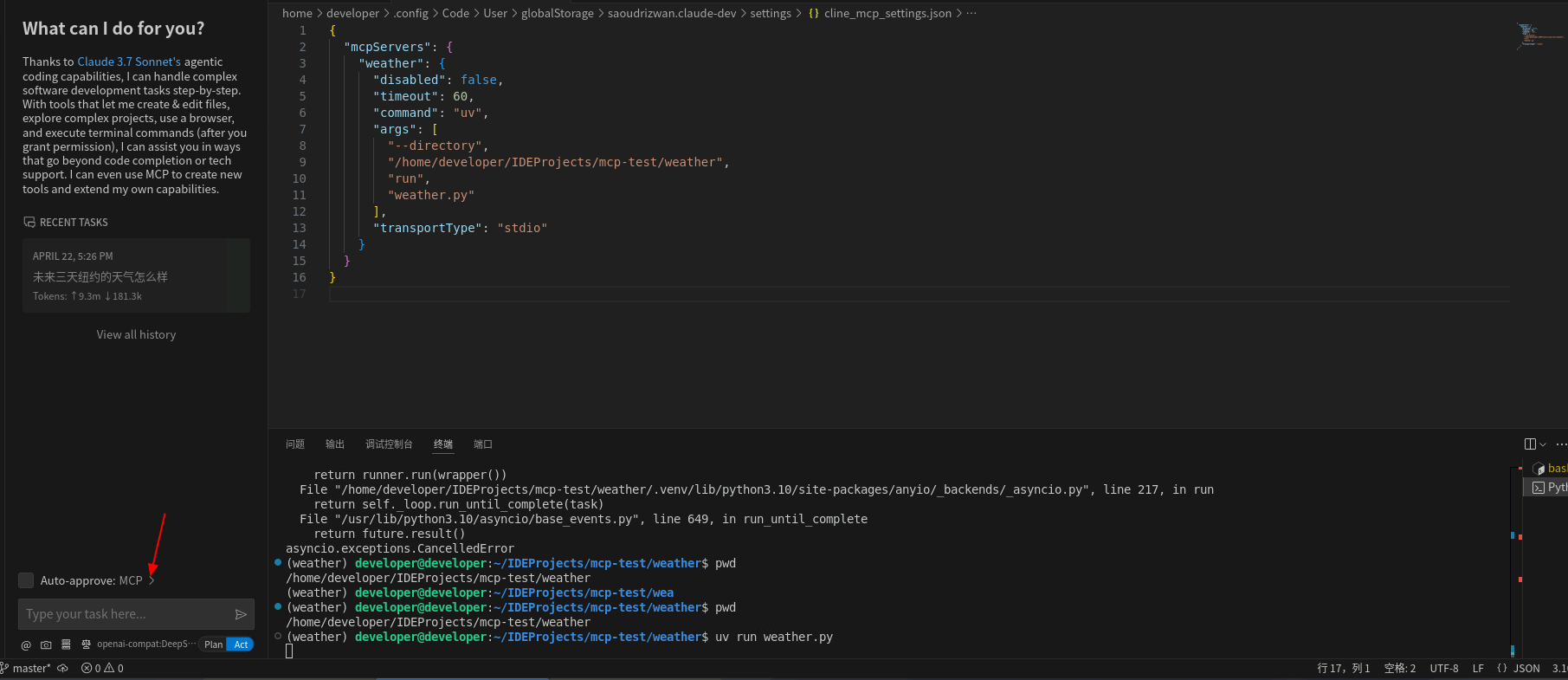Switch to Act mode
This screenshot has width=1568, height=680.
(241, 644)
